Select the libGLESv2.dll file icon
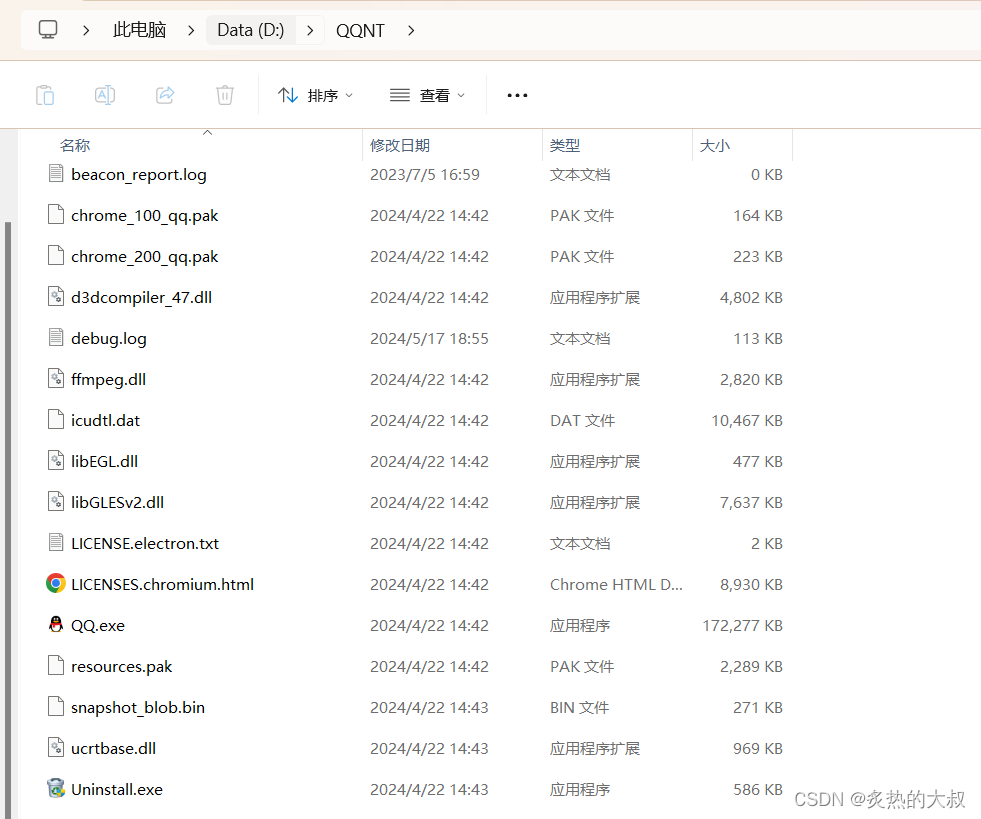This screenshot has width=981, height=819. pos(56,501)
